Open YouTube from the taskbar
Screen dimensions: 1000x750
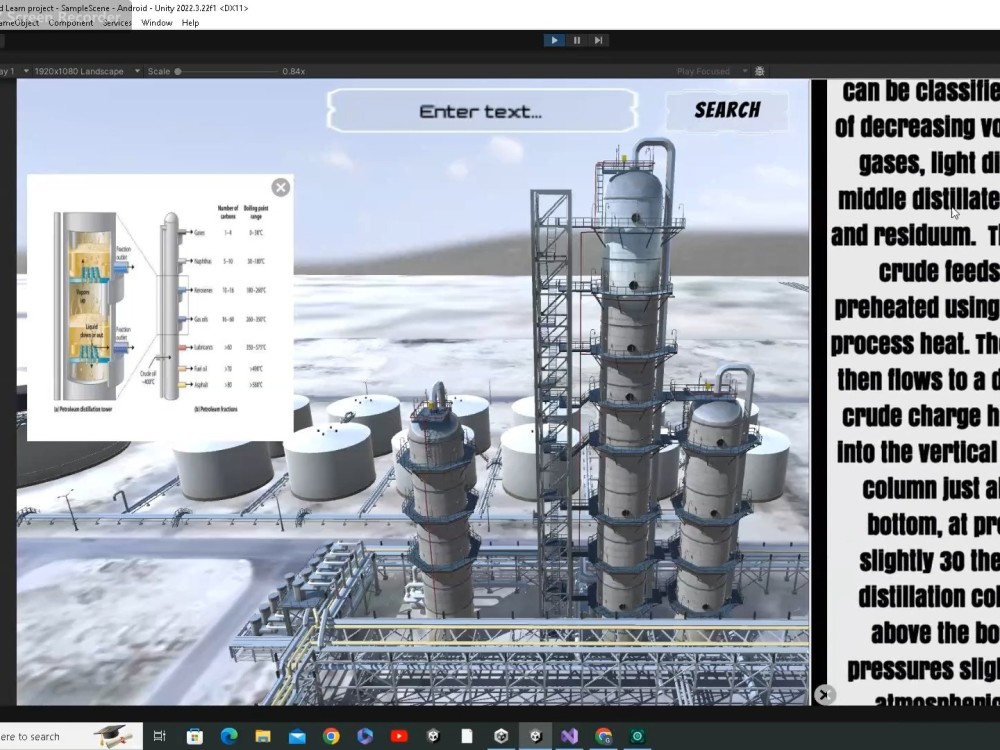400,738
